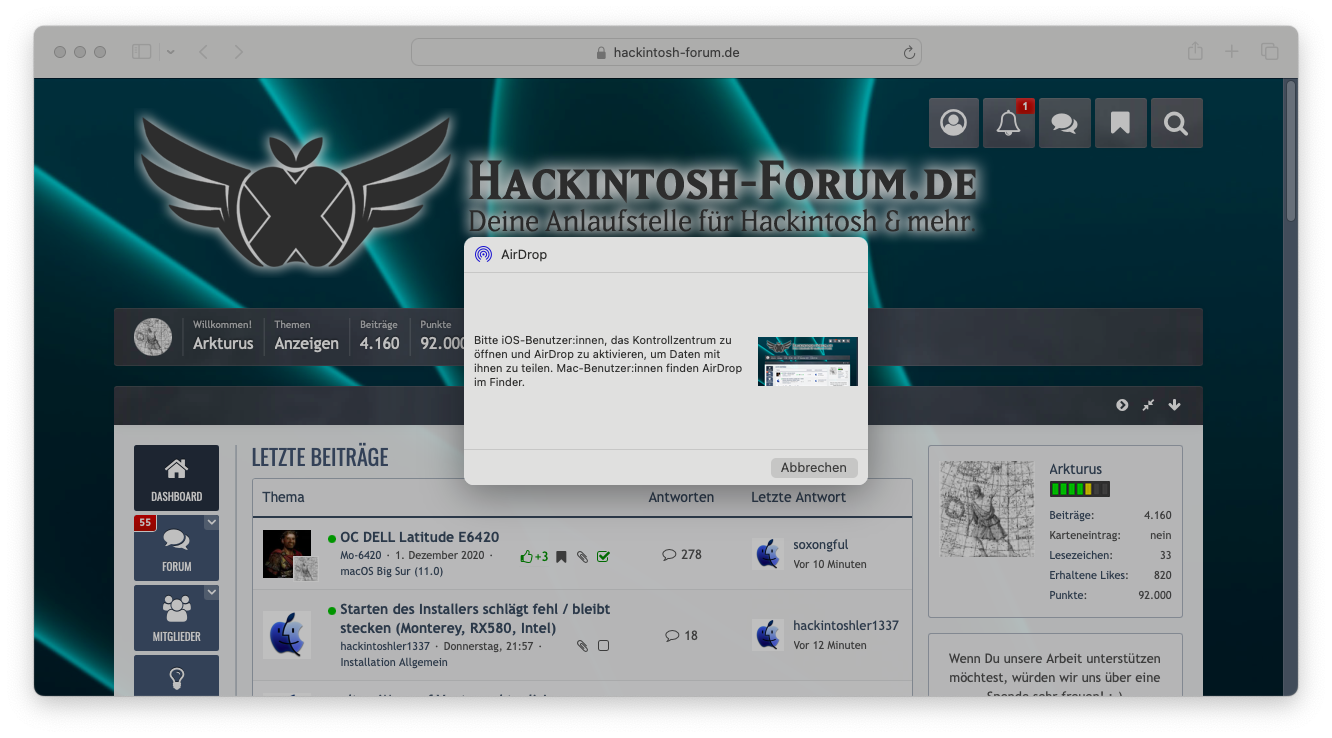The width and height of the screenshot is (1332, 738).
Task: Go forward with Safari's forward arrow
Action: [x=238, y=52]
